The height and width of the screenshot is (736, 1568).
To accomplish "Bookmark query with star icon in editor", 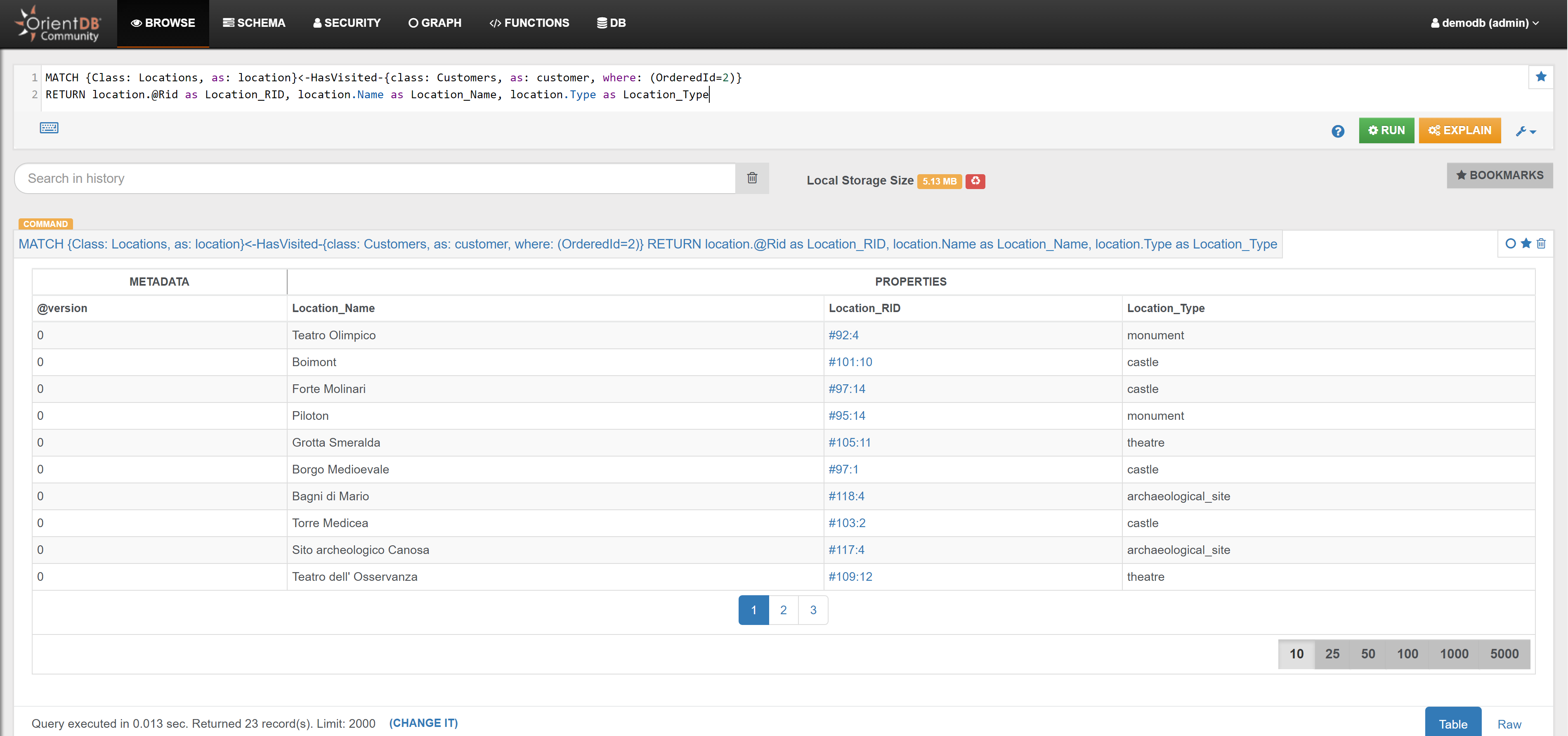I will pyautogui.click(x=1541, y=77).
